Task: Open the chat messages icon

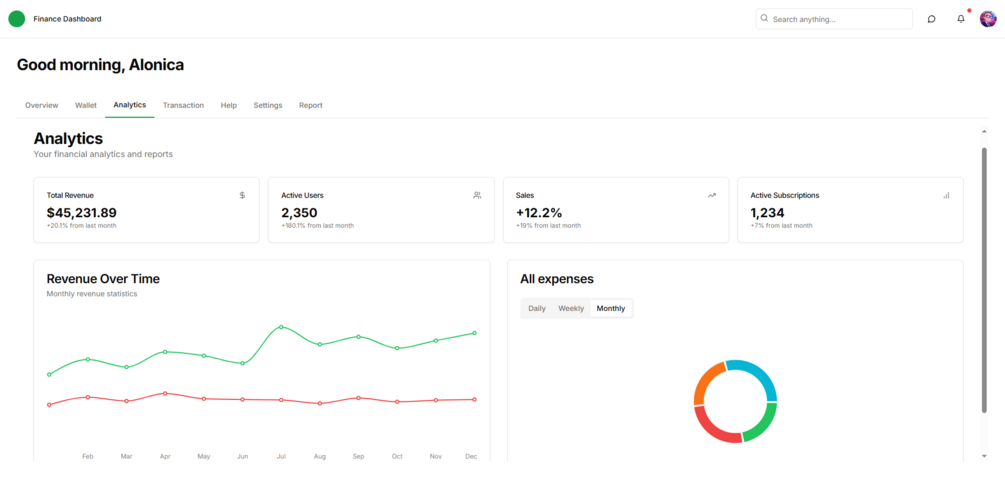Action: [x=931, y=19]
